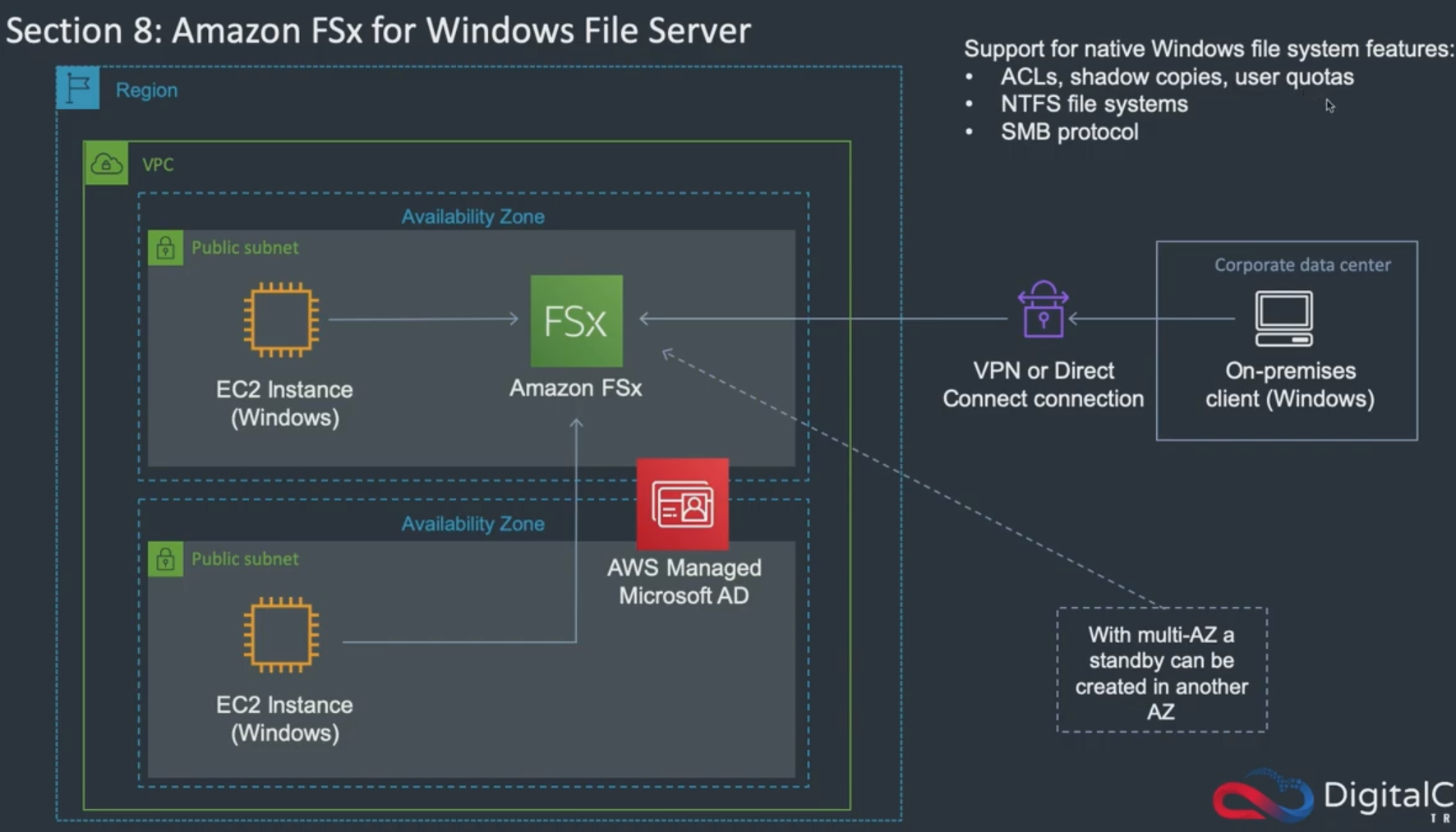Click the VPC cloud icon
Screen dimensions: 1456x832
pos(106,164)
